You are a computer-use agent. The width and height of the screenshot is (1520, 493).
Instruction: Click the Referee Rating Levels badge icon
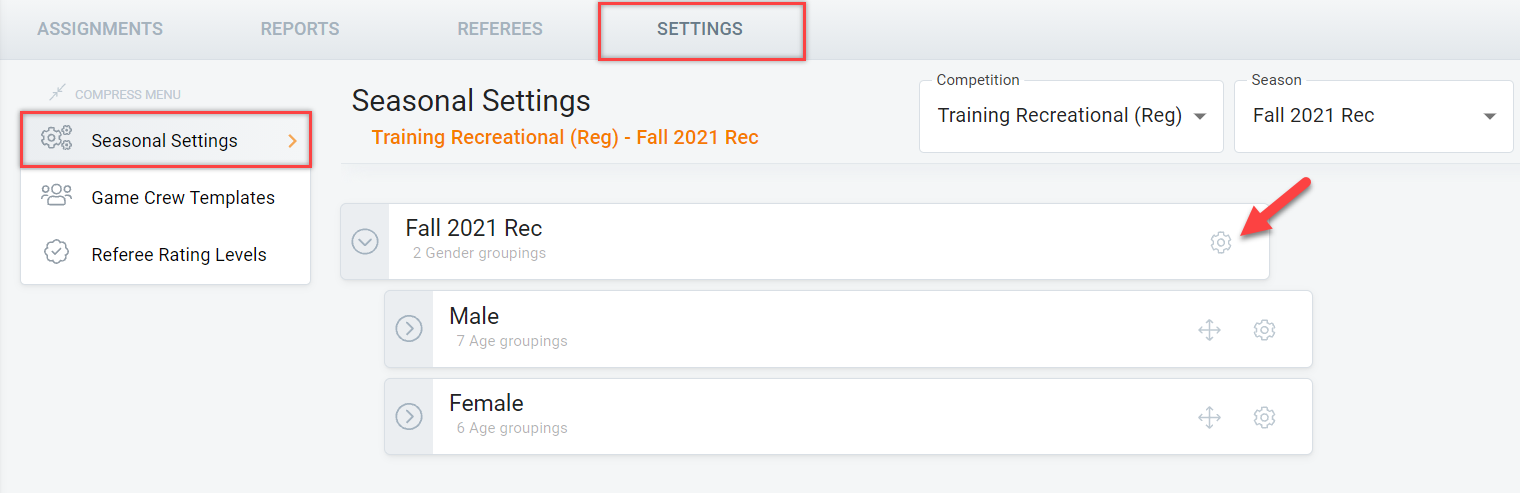point(56,253)
